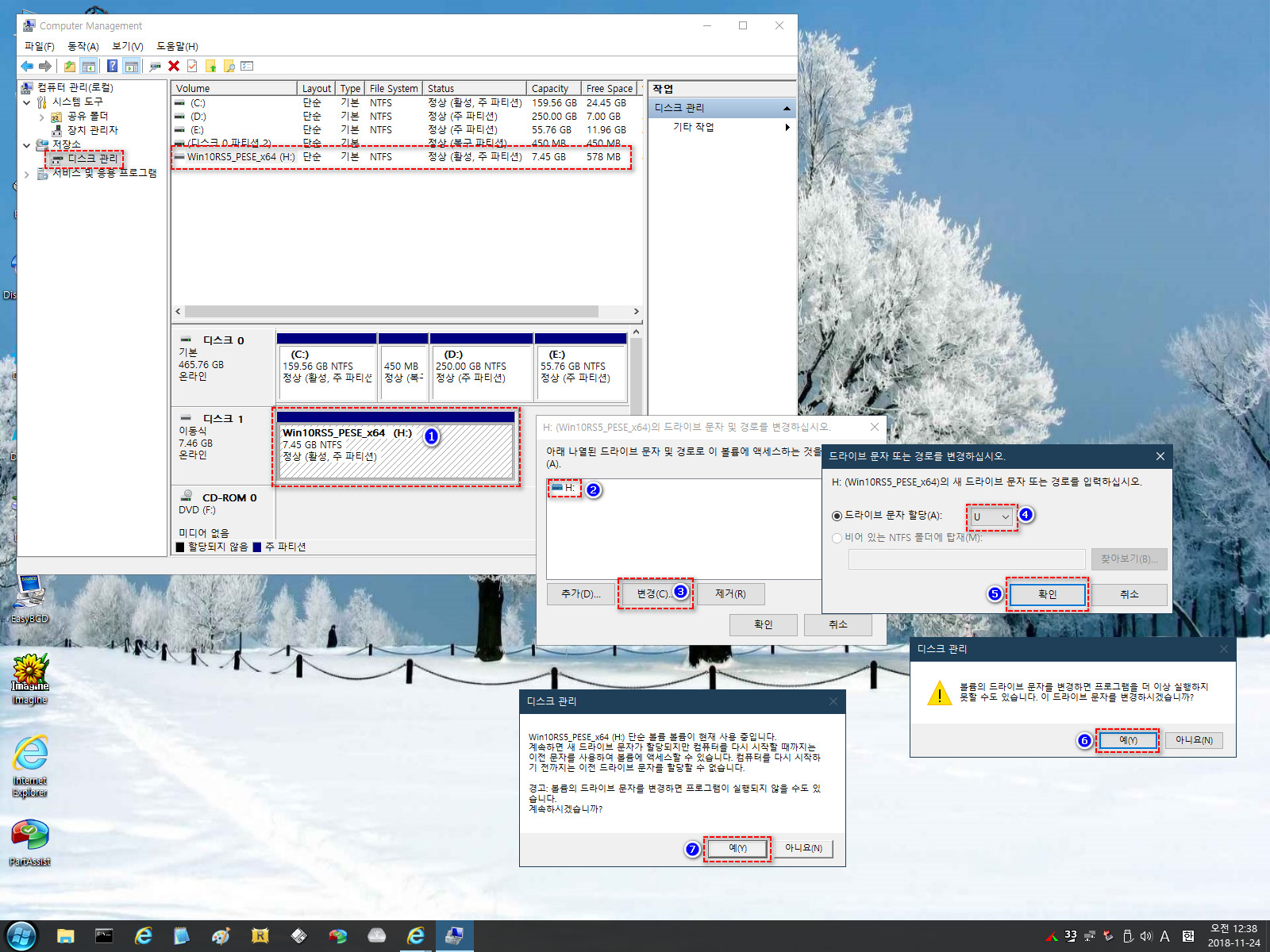Open the paint palette taskbar icon
This screenshot has width=1270, height=952.
point(221,936)
